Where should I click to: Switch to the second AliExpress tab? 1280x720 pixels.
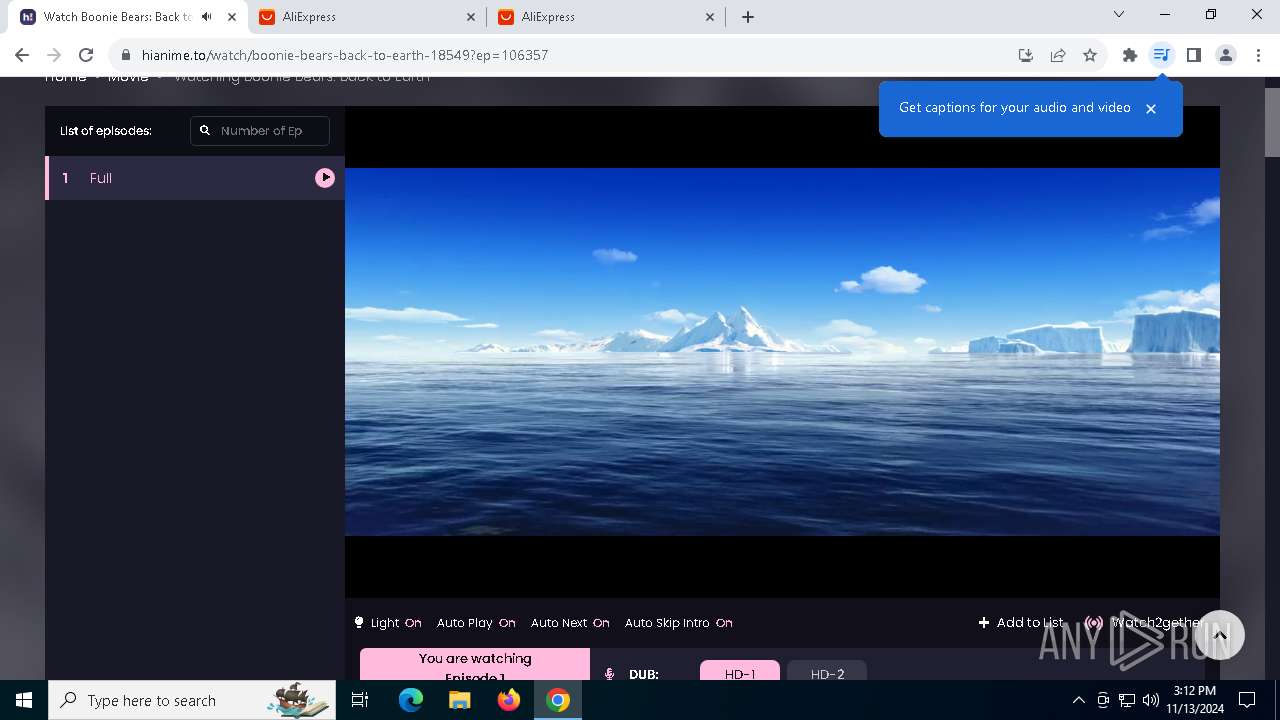[x=607, y=17]
